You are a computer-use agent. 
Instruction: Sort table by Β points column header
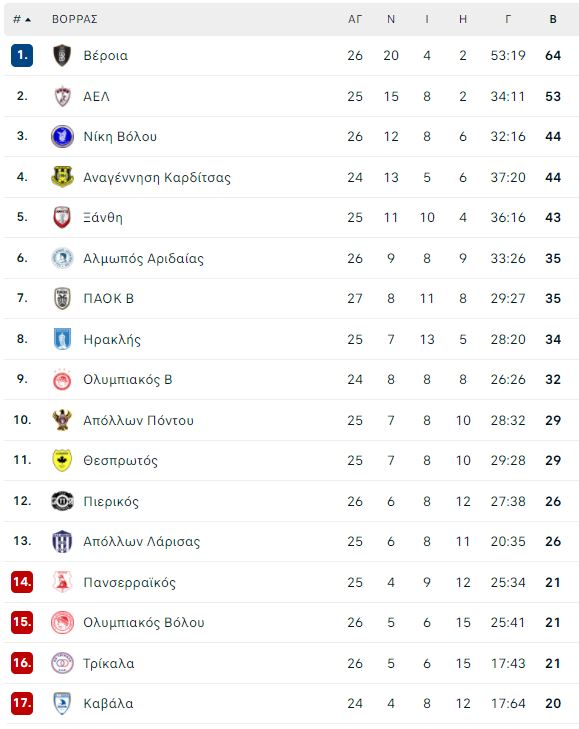coord(553,19)
